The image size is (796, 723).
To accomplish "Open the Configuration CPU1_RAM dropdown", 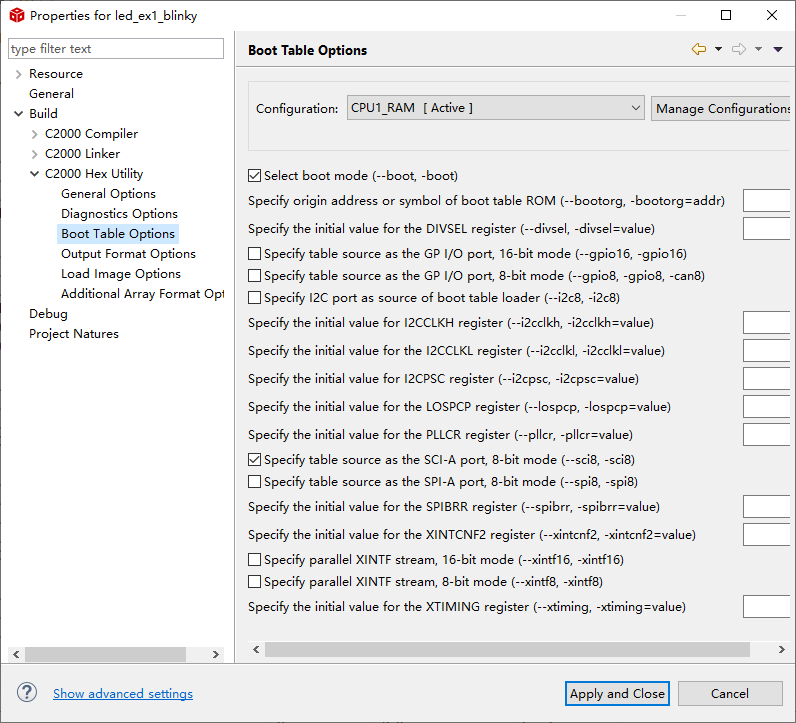I will point(495,108).
